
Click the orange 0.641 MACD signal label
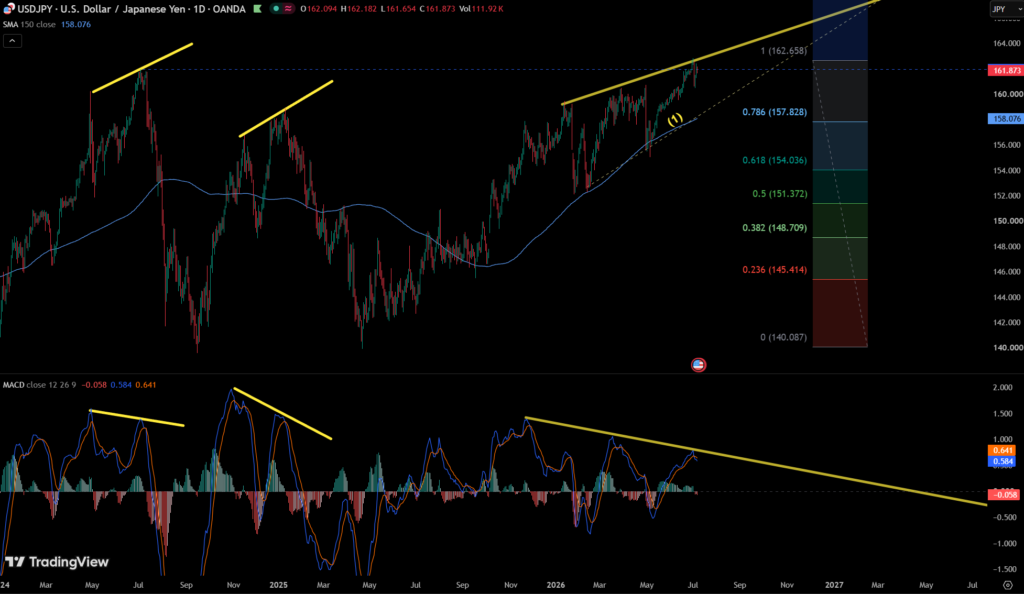pos(1002,450)
